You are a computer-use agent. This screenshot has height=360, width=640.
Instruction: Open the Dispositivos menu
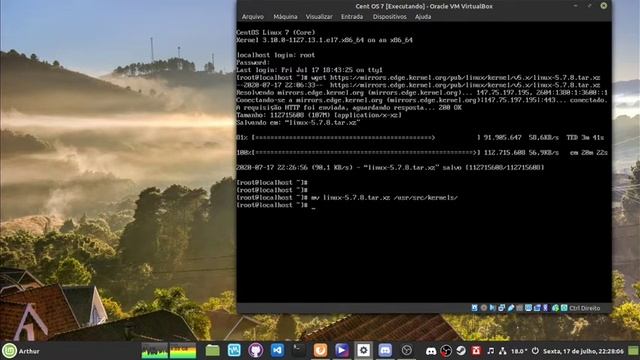point(389,17)
